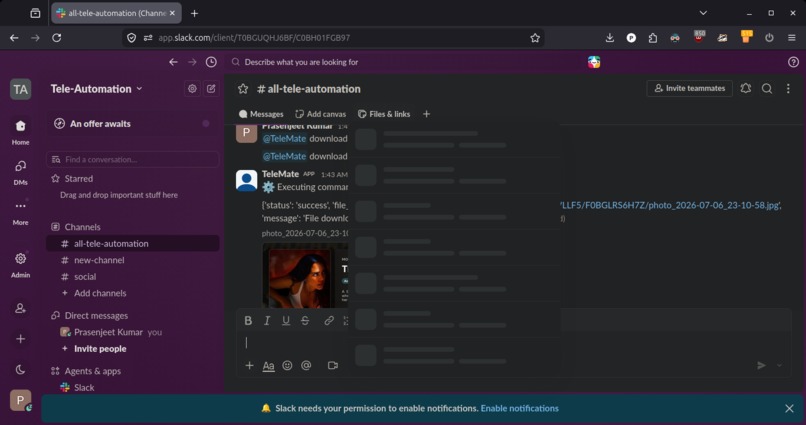
Task: Dismiss the notification permission banner
Action: [x=789, y=409]
